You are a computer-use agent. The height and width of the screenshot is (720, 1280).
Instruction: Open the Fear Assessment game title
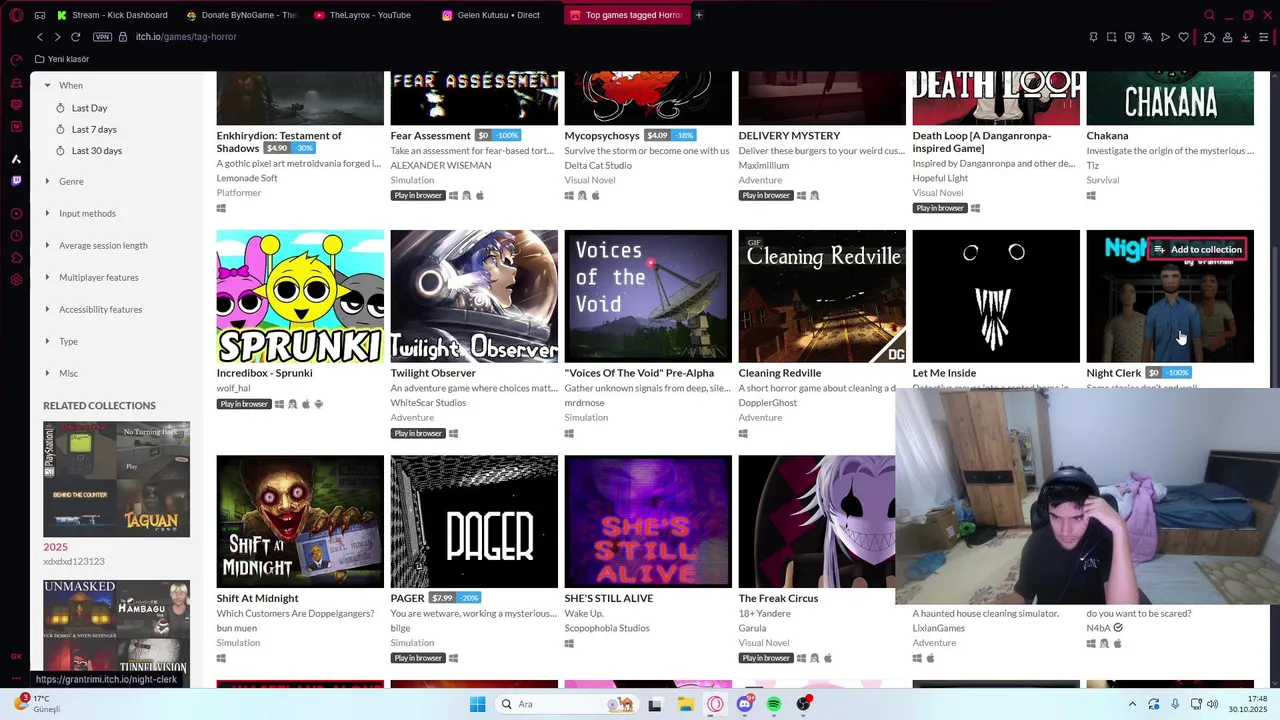click(x=430, y=136)
